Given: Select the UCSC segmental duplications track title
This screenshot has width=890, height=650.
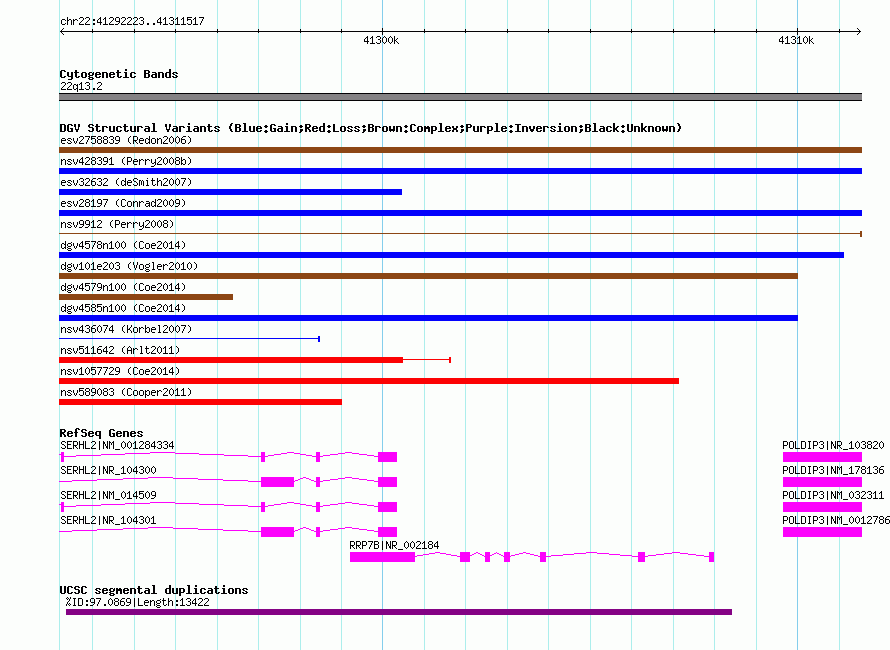Looking at the screenshot, I should [154, 590].
